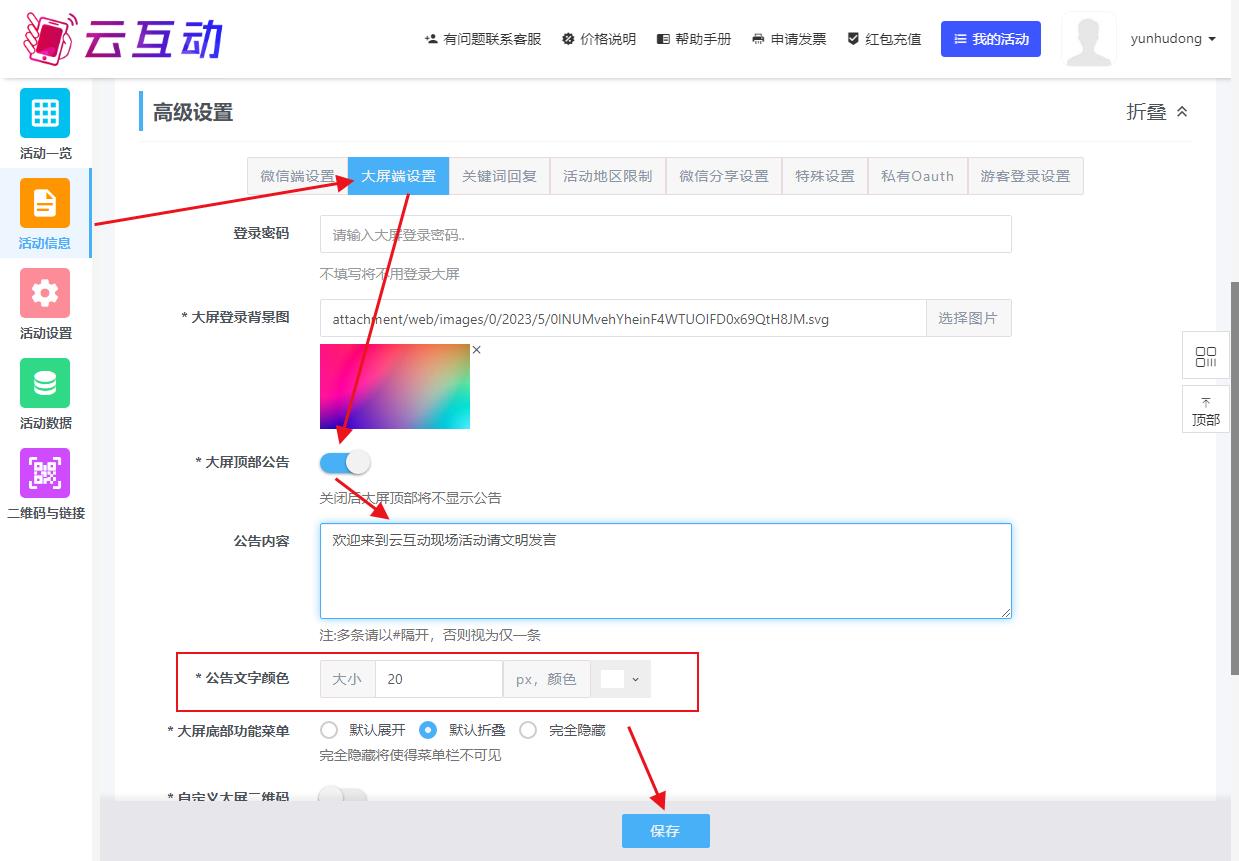Click the floating QR code icon
The width and height of the screenshot is (1239, 861).
pos(1205,357)
